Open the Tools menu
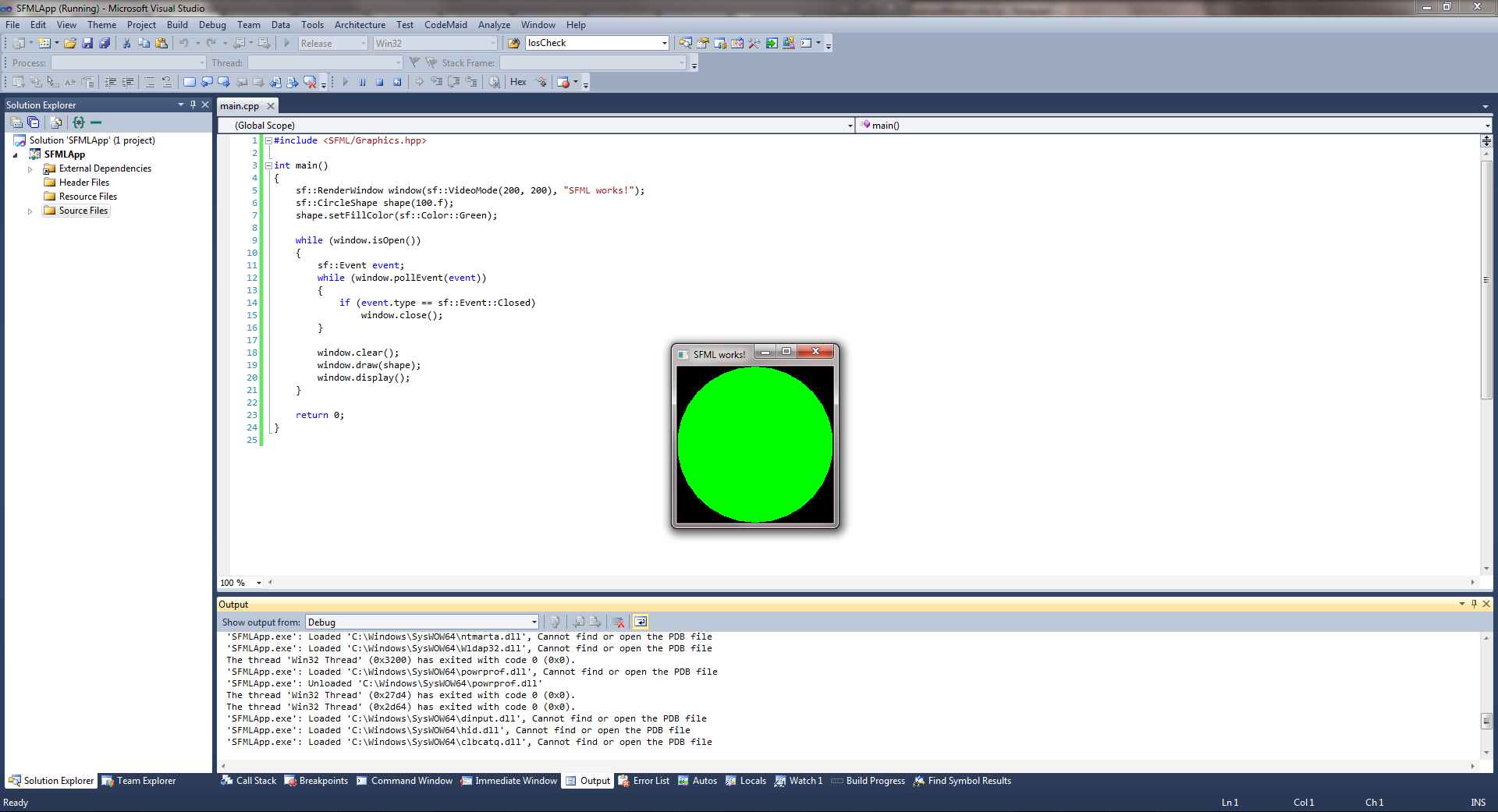The height and width of the screenshot is (812, 1498). [312, 25]
